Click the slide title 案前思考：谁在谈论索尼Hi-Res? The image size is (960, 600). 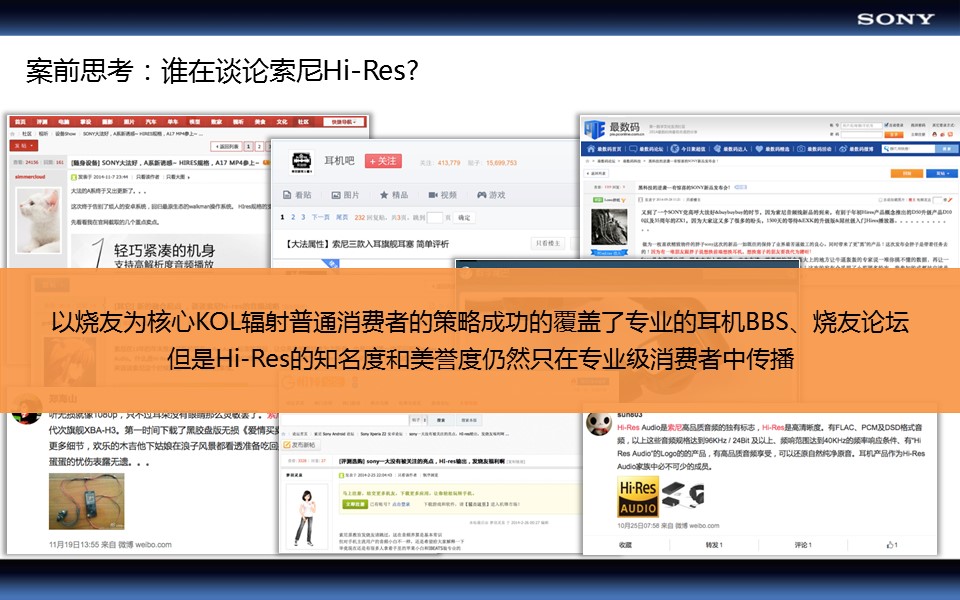pyautogui.click(x=222, y=70)
